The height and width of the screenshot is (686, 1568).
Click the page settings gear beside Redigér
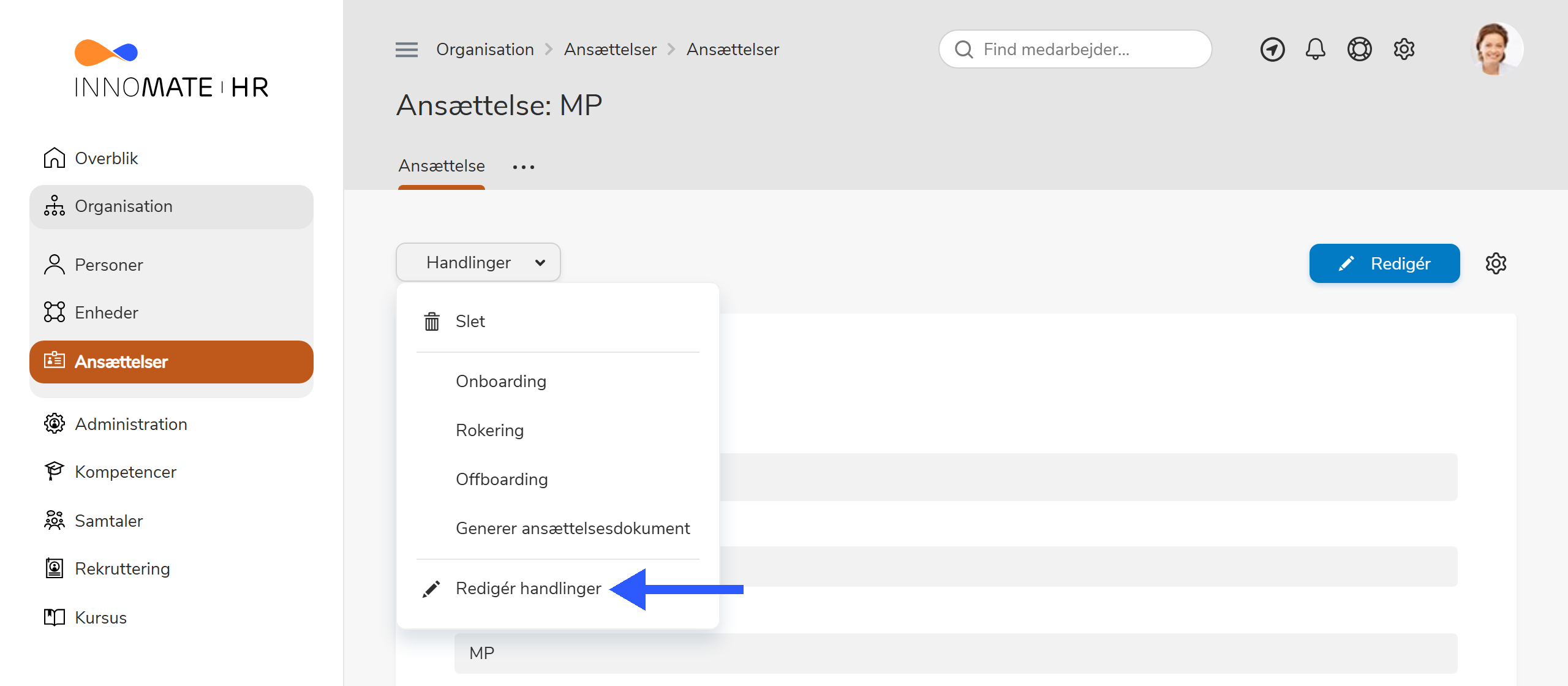coord(1496,263)
